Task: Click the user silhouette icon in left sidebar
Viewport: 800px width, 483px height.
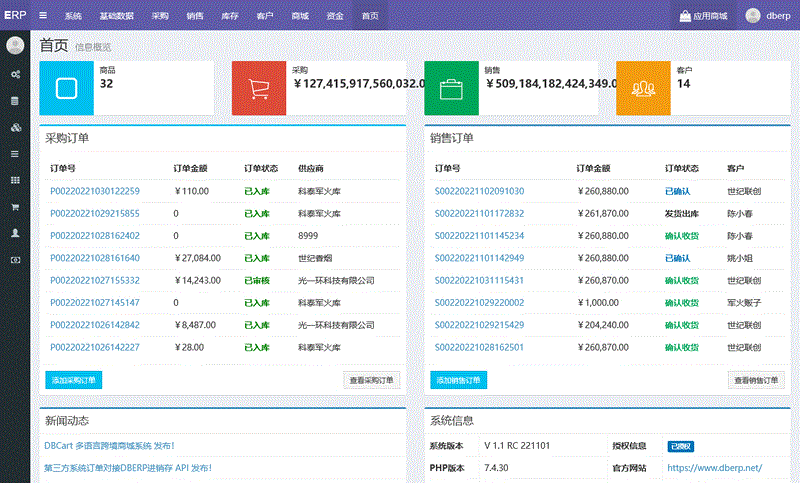Action: (14, 232)
